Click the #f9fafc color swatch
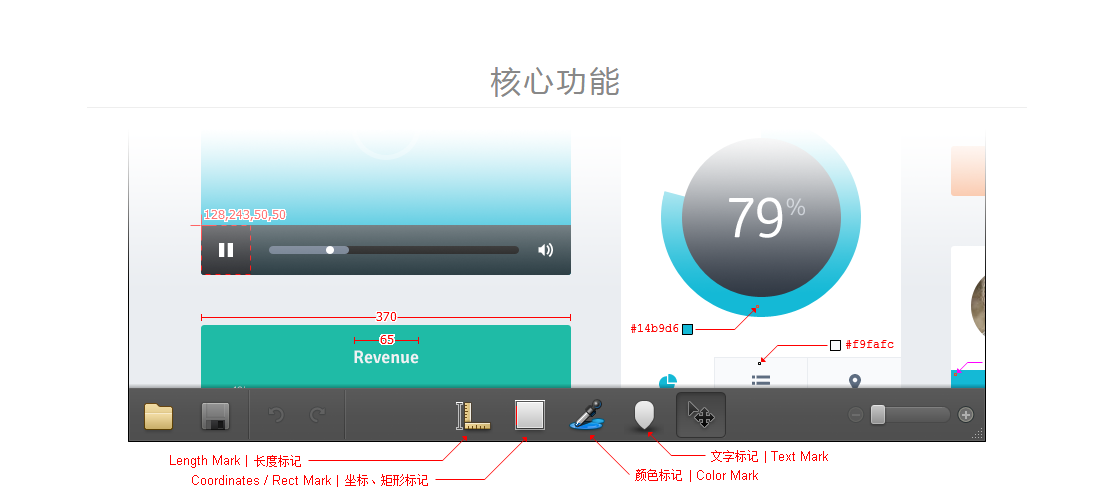This screenshot has height=497, width=1118. (x=836, y=345)
